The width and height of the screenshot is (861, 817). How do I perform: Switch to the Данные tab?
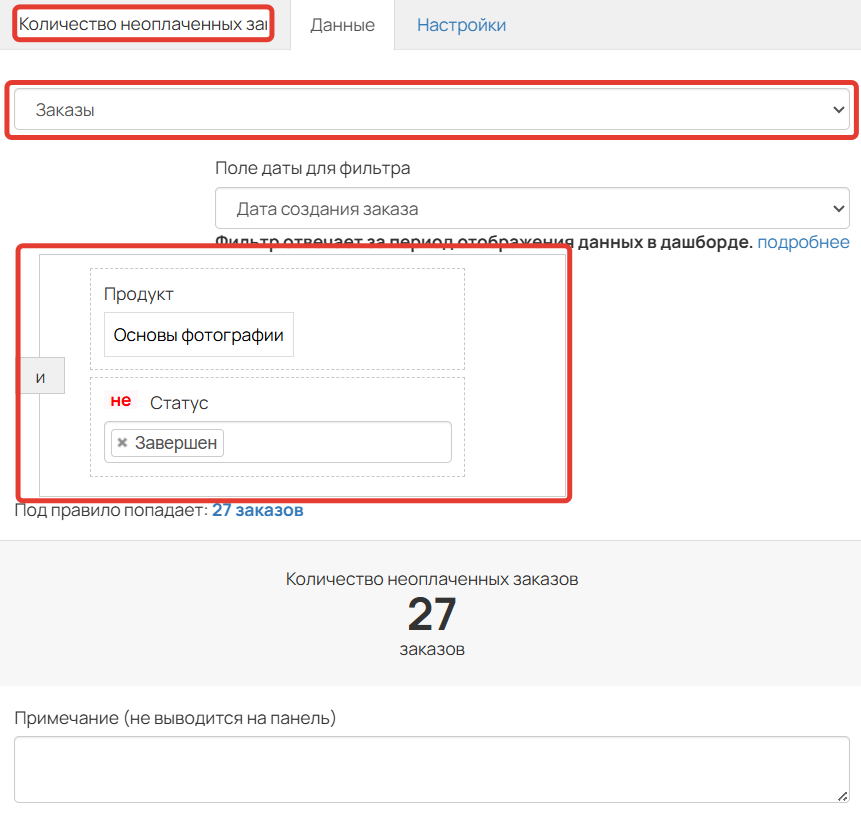pyautogui.click(x=342, y=25)
